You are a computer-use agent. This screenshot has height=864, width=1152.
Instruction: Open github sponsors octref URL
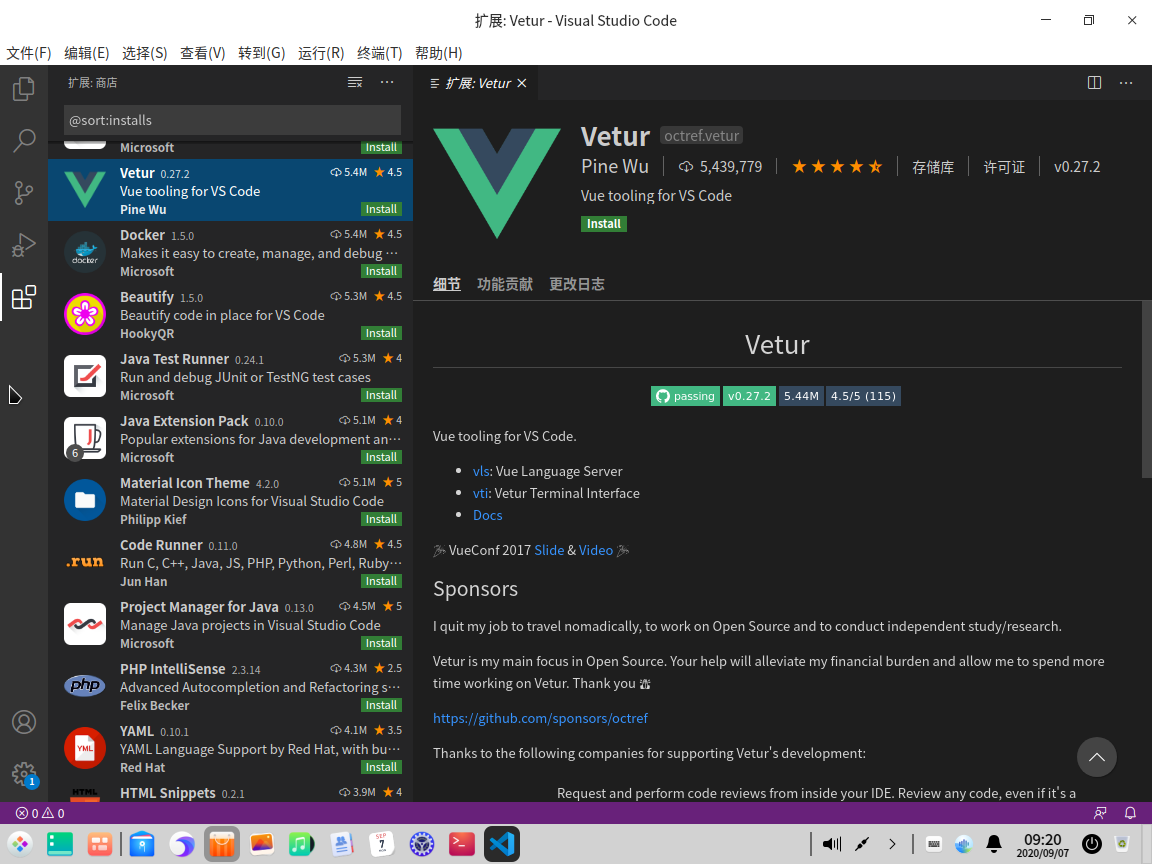pos(540,718)
